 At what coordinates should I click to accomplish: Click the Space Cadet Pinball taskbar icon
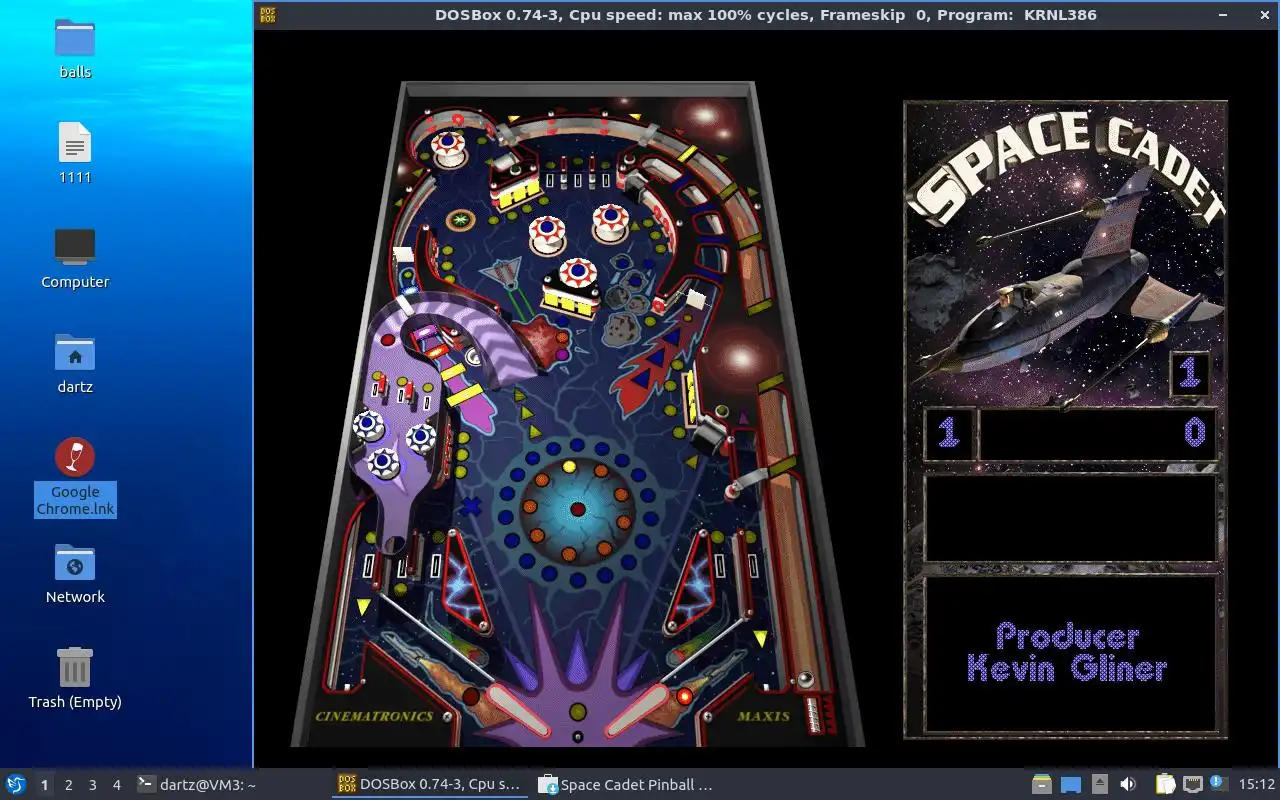tap(548, 785)
